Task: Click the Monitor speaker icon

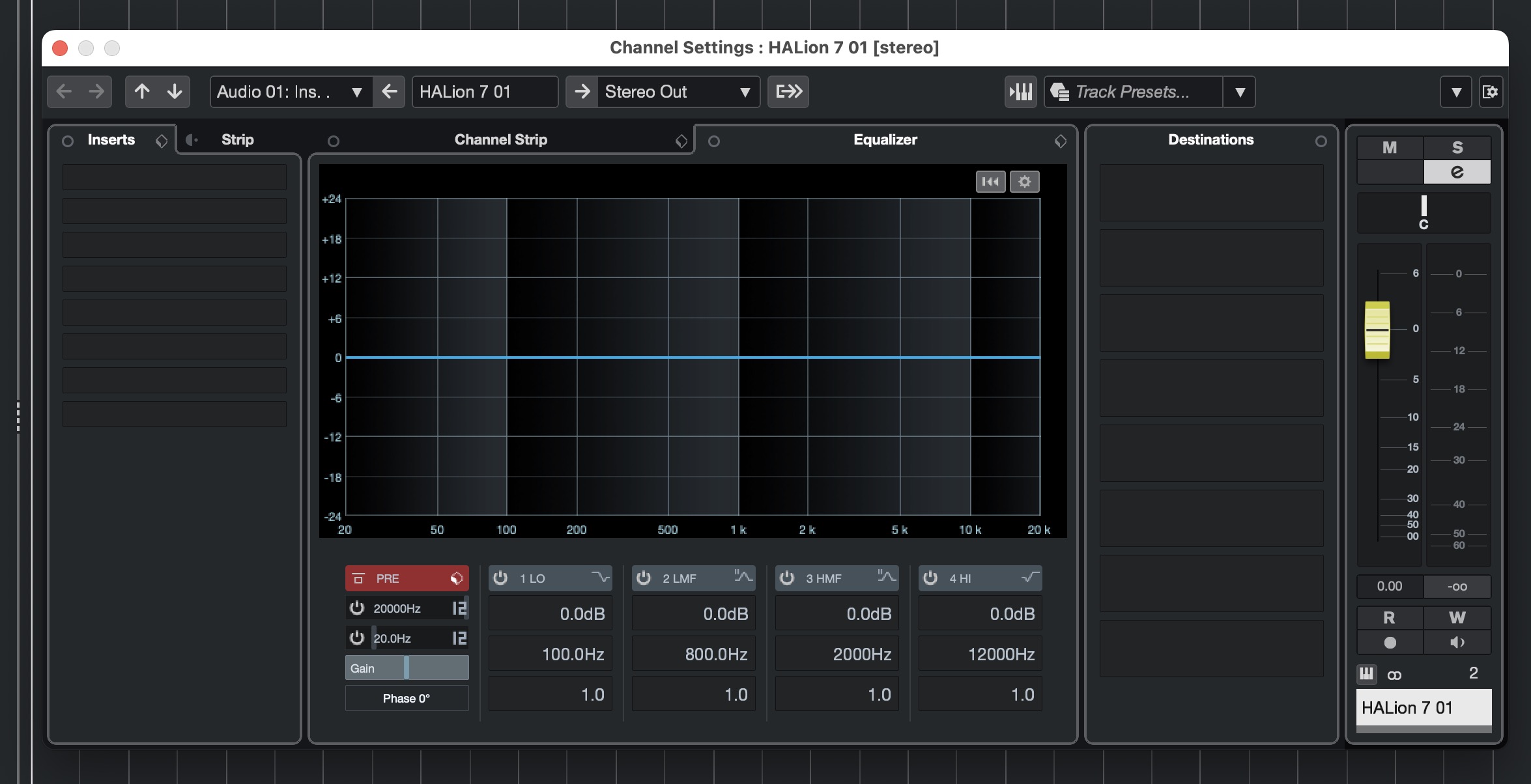Action: click(x=1457, y=643)
